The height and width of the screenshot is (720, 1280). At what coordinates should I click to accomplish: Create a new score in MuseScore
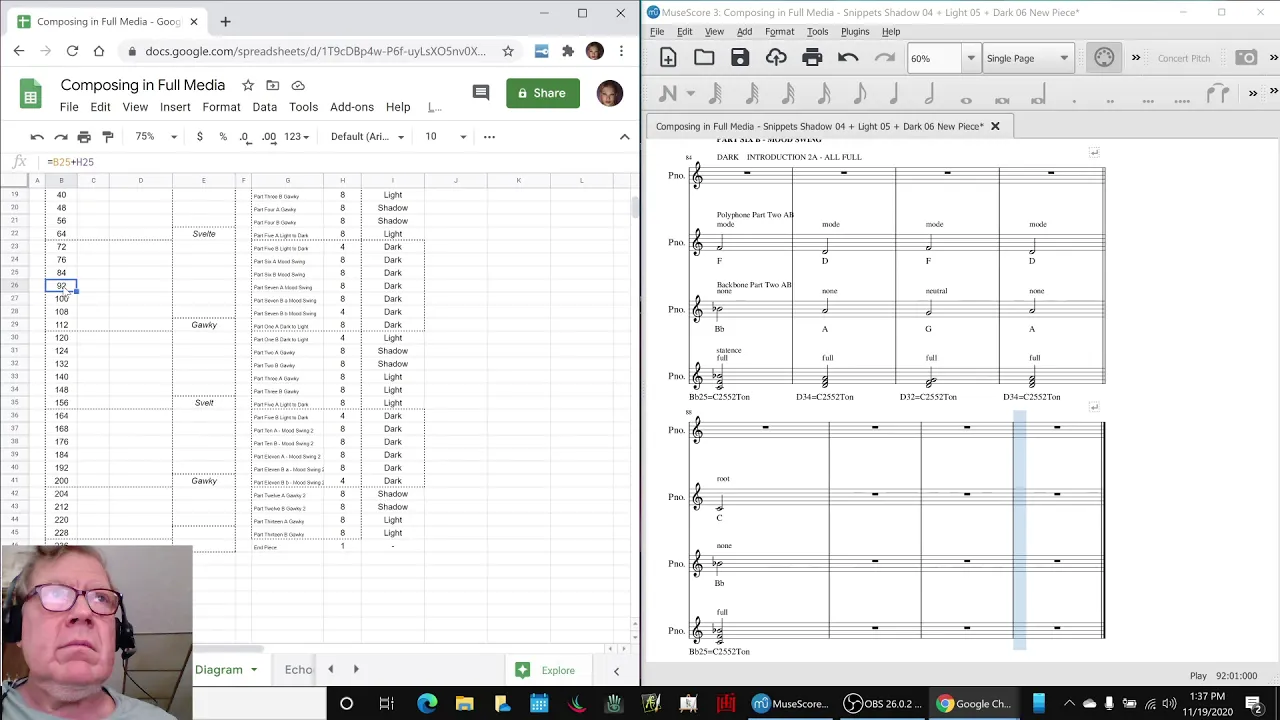[669, 58]
